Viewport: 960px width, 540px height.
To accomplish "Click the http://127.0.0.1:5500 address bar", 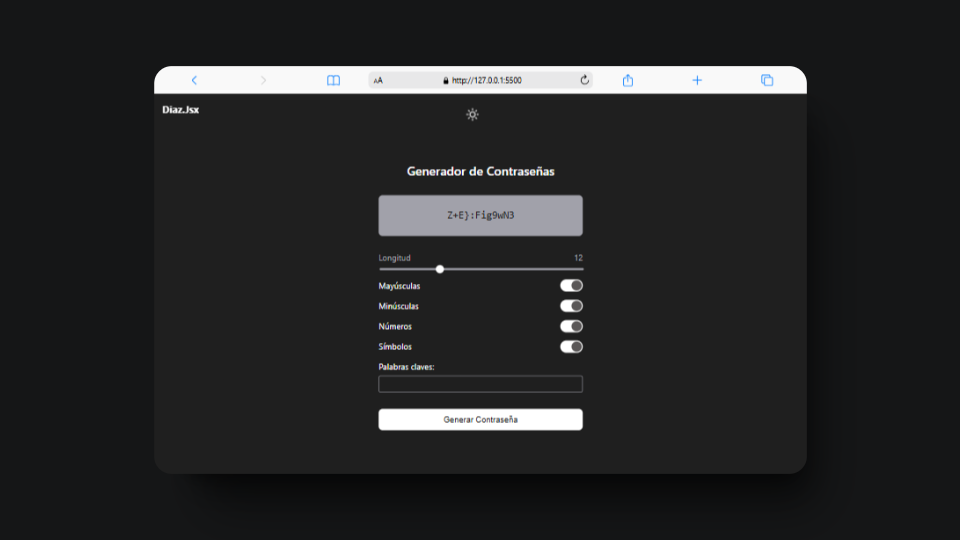I will pos(481,80).
